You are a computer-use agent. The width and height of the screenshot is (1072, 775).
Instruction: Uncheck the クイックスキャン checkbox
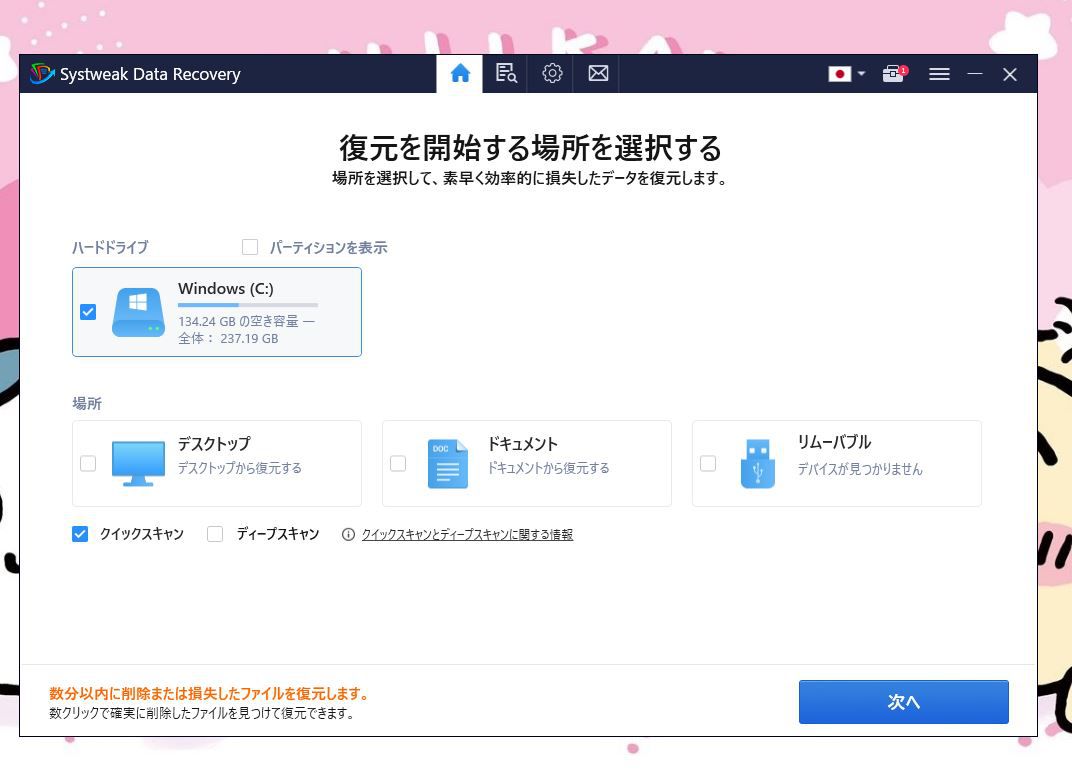point(80,534)
